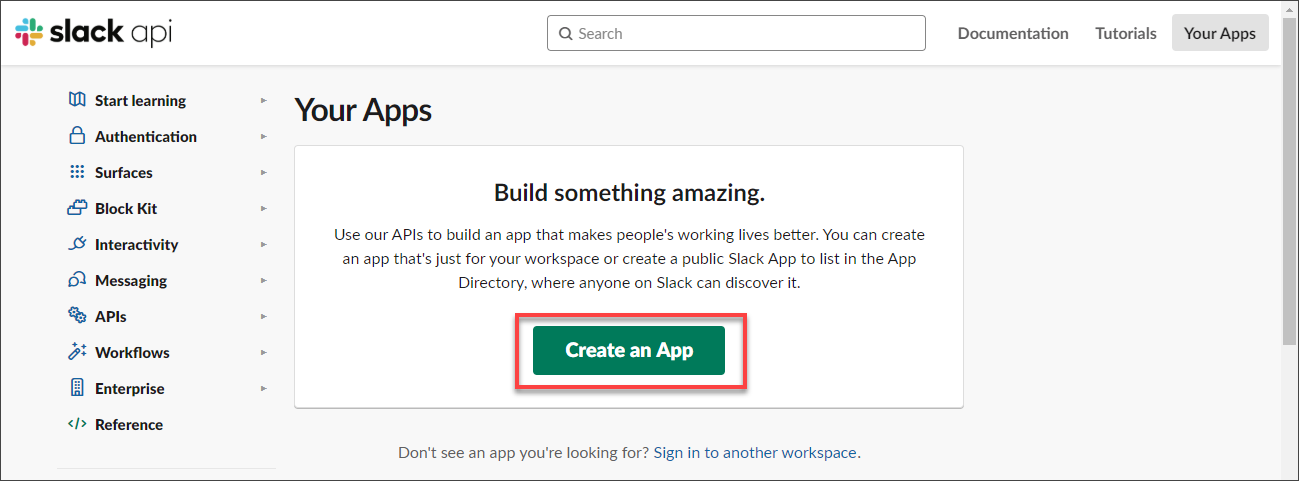Click the Workflows wand icon
This screenshot has height=481, width=1299.
coord(77,352)
